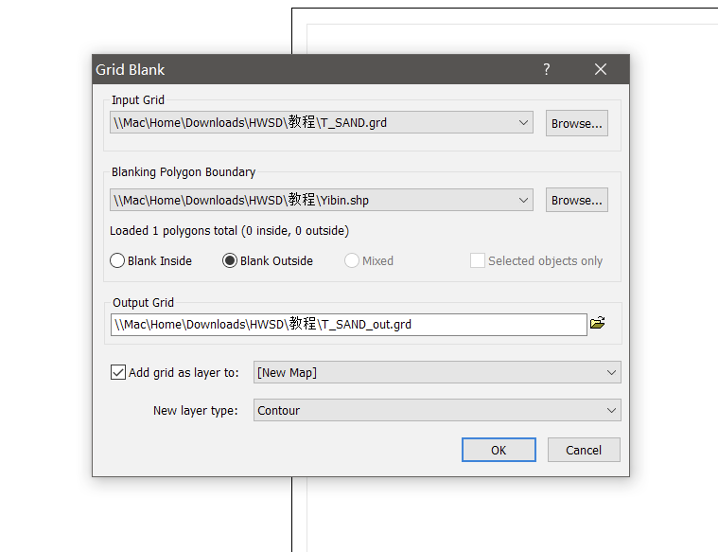Open the output grid folder browse icon
This screenshot has width=718, height=552.
click(x=598, y=324)
